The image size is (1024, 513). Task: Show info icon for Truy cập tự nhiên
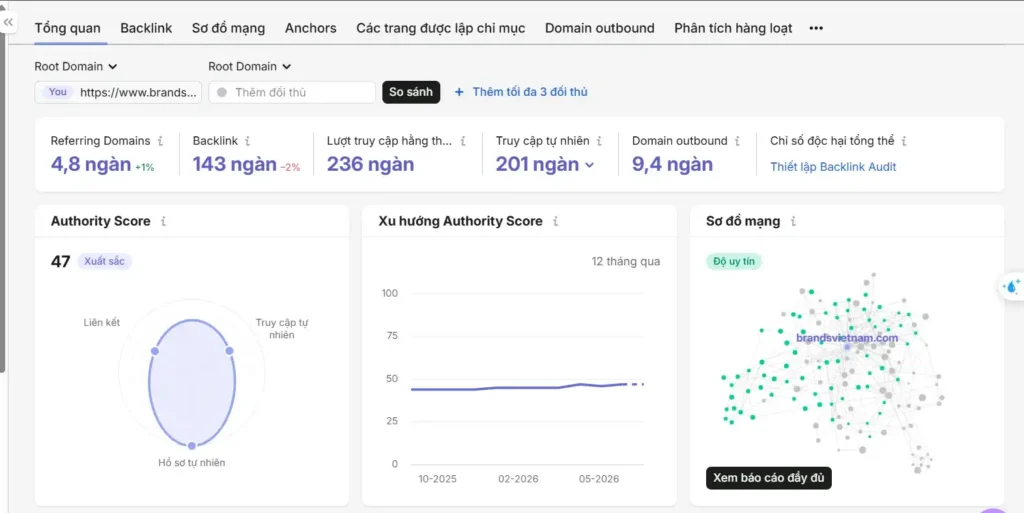[599, 141]
